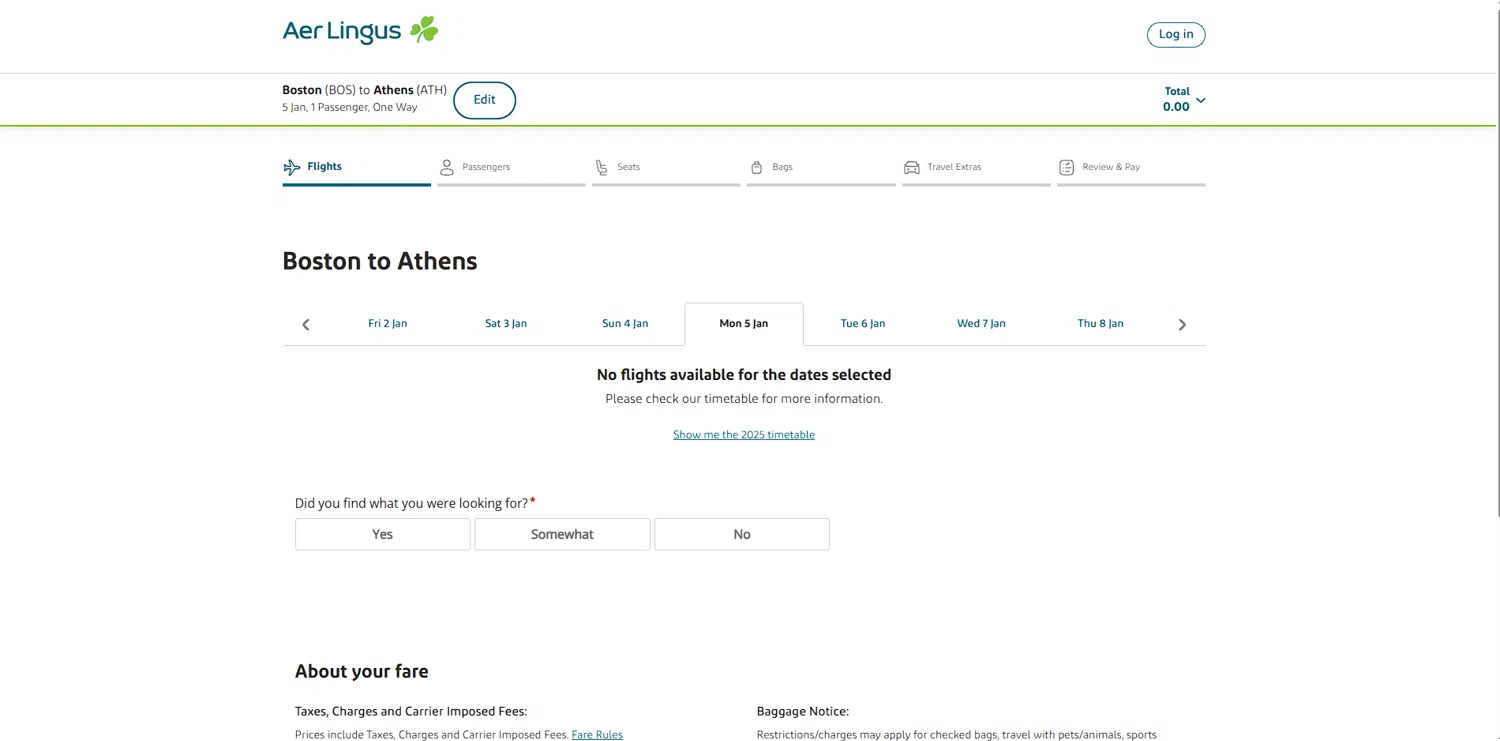Click the About your fare heading
The height and width of the screenshot is (741, 1500).
click(x=362, y=672)
